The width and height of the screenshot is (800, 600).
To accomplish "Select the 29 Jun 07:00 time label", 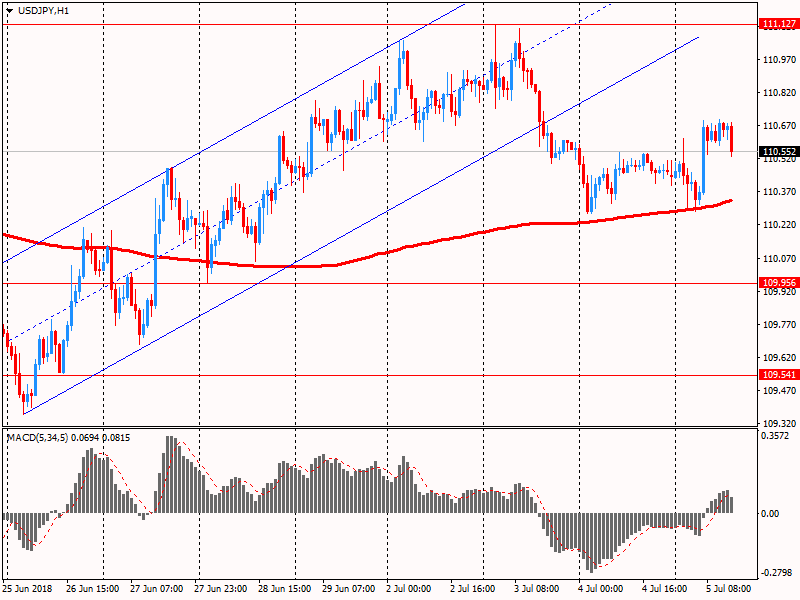I will (x=349, y=589).
